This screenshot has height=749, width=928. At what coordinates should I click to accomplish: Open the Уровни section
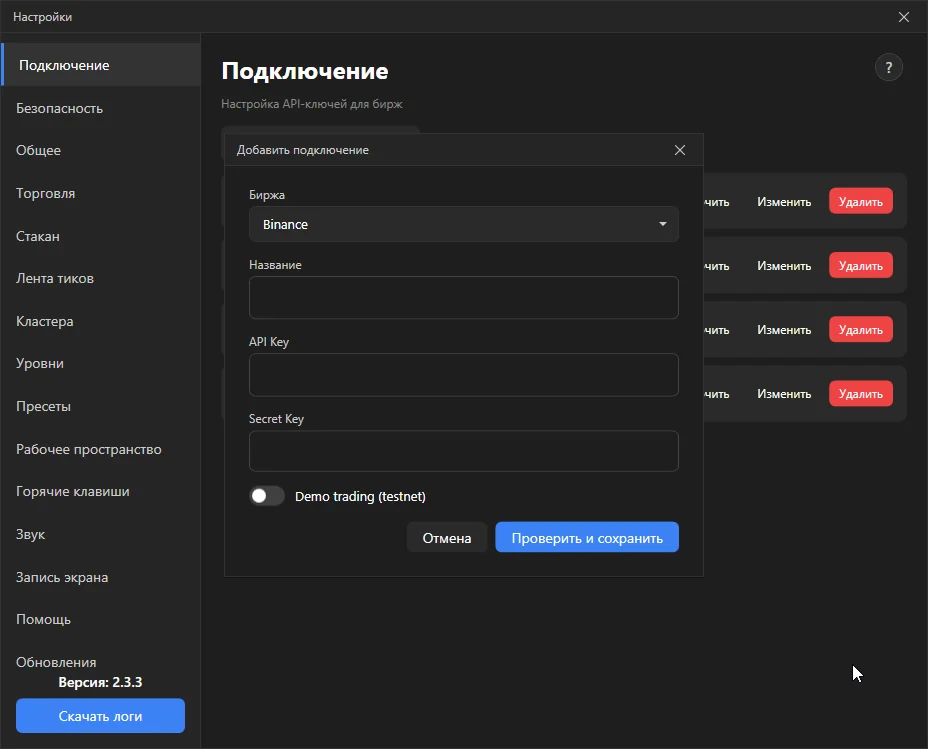coord(101,363)
